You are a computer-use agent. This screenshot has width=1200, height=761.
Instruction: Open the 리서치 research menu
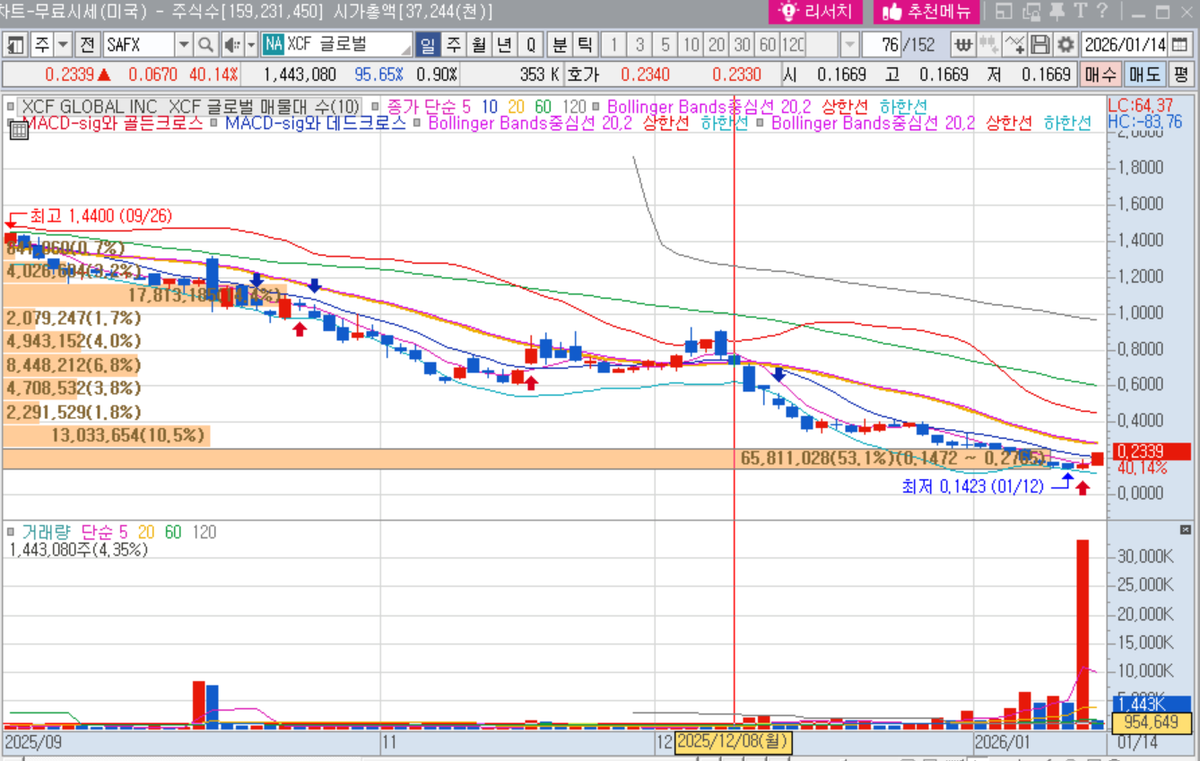click(816, 12)
